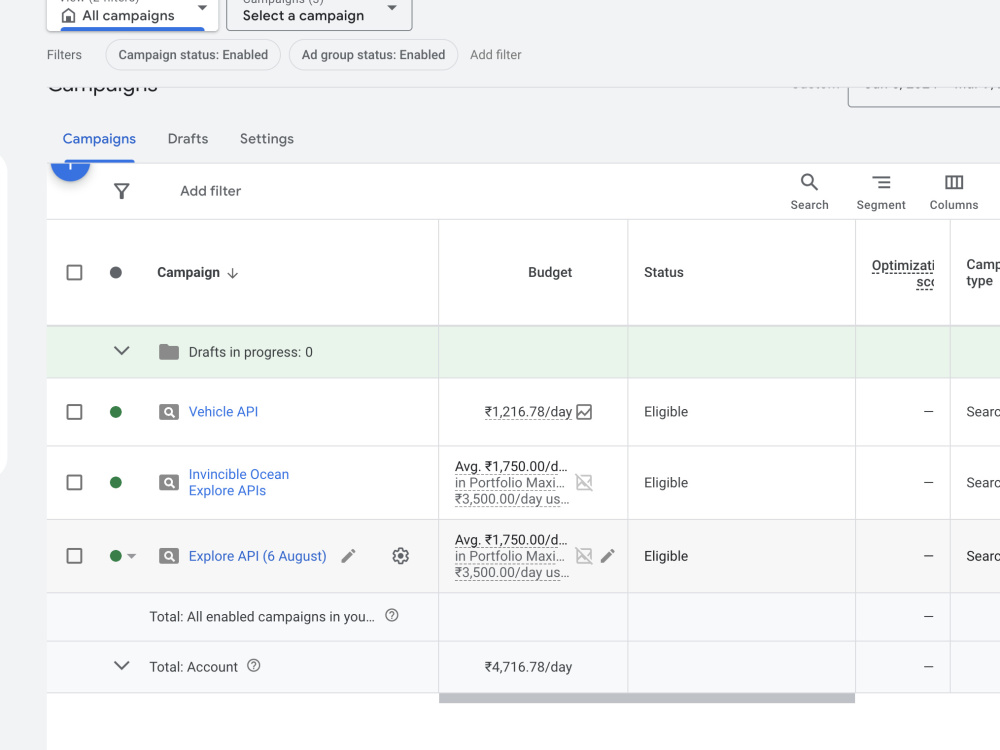Click the horizontal table scrollbar
This screenshot has height=750, width=1000.
[x=647, y=698]
